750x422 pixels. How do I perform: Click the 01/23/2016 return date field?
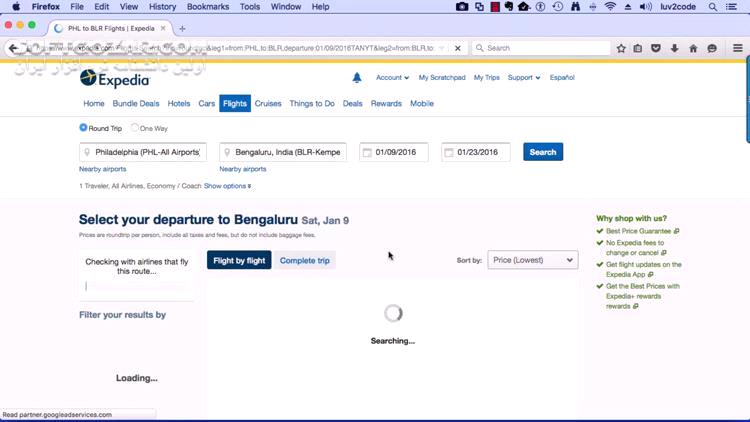pyautogui.click(x=476, y=152)
